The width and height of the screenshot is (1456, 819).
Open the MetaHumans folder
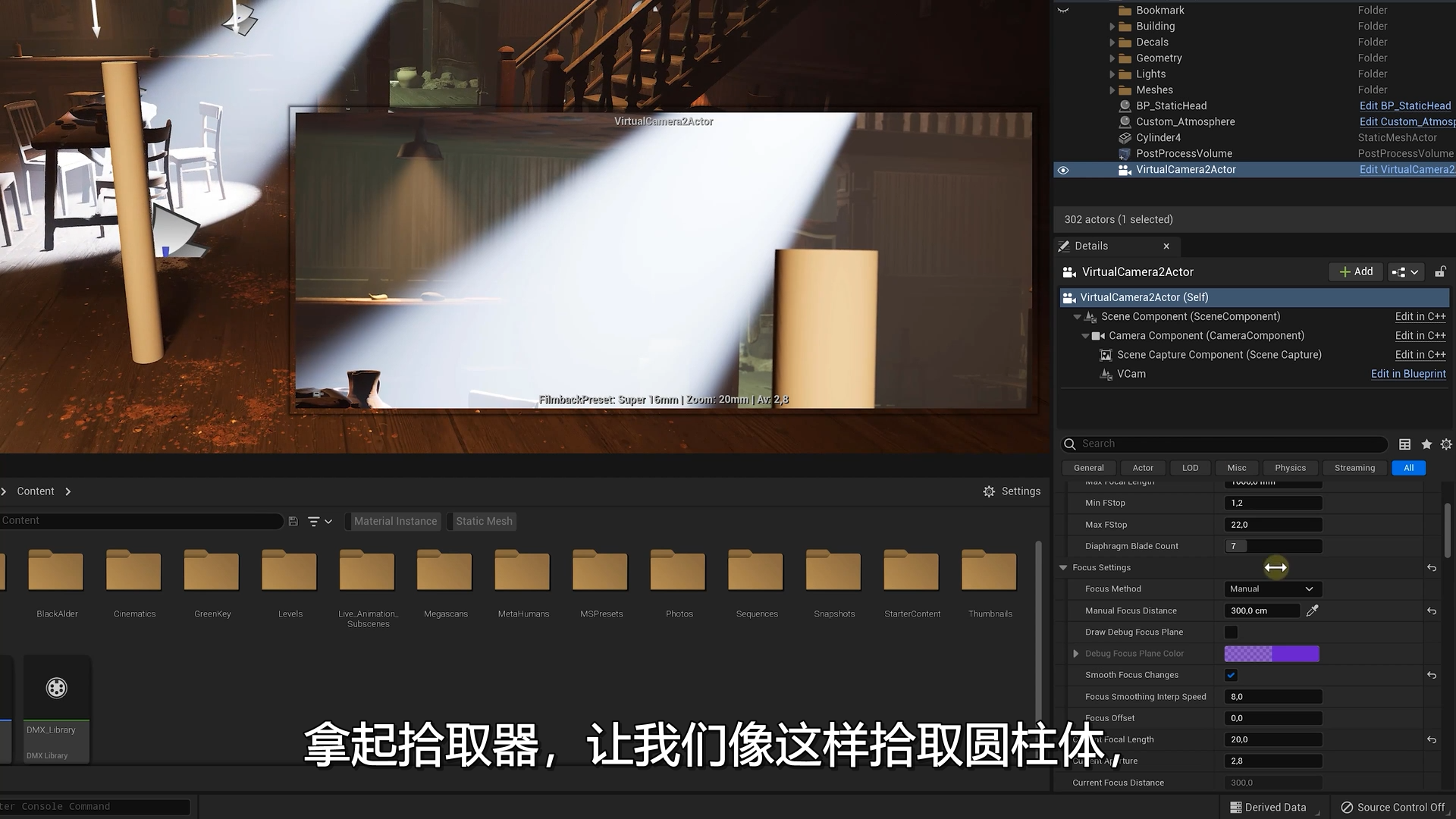click(523, 582)
